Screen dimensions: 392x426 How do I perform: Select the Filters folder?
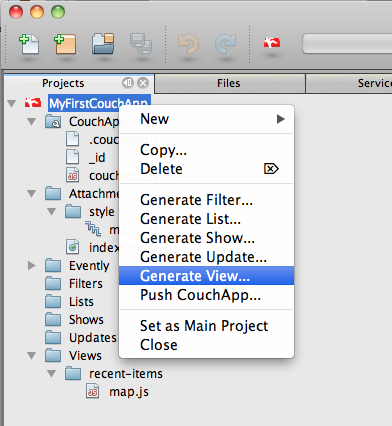click(86, 284)
